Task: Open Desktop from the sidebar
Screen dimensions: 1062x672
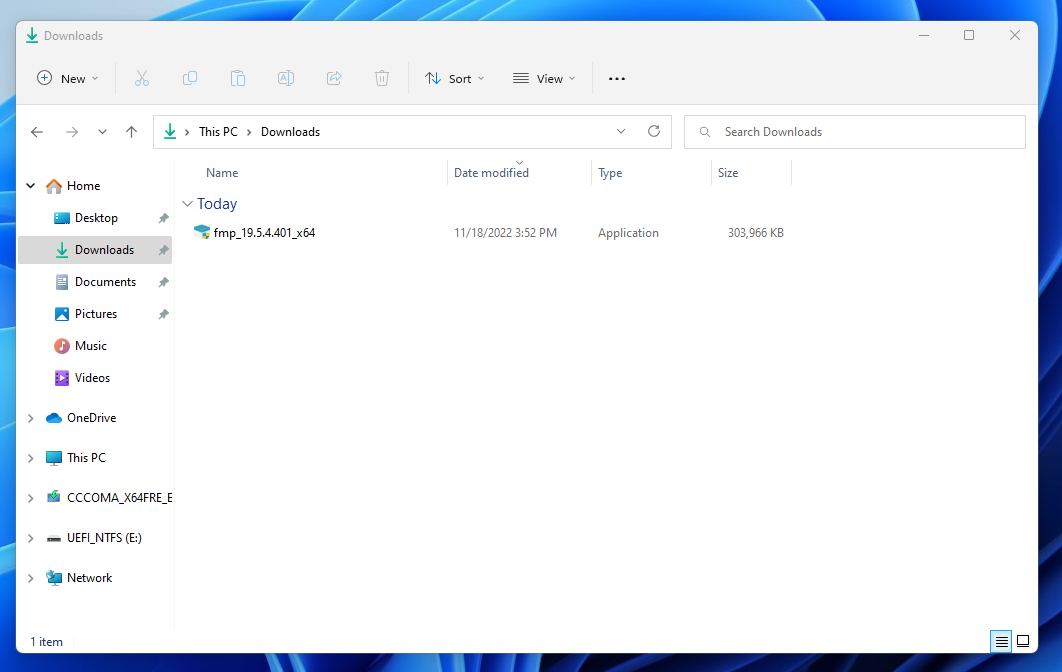Action: coord(96,217)
